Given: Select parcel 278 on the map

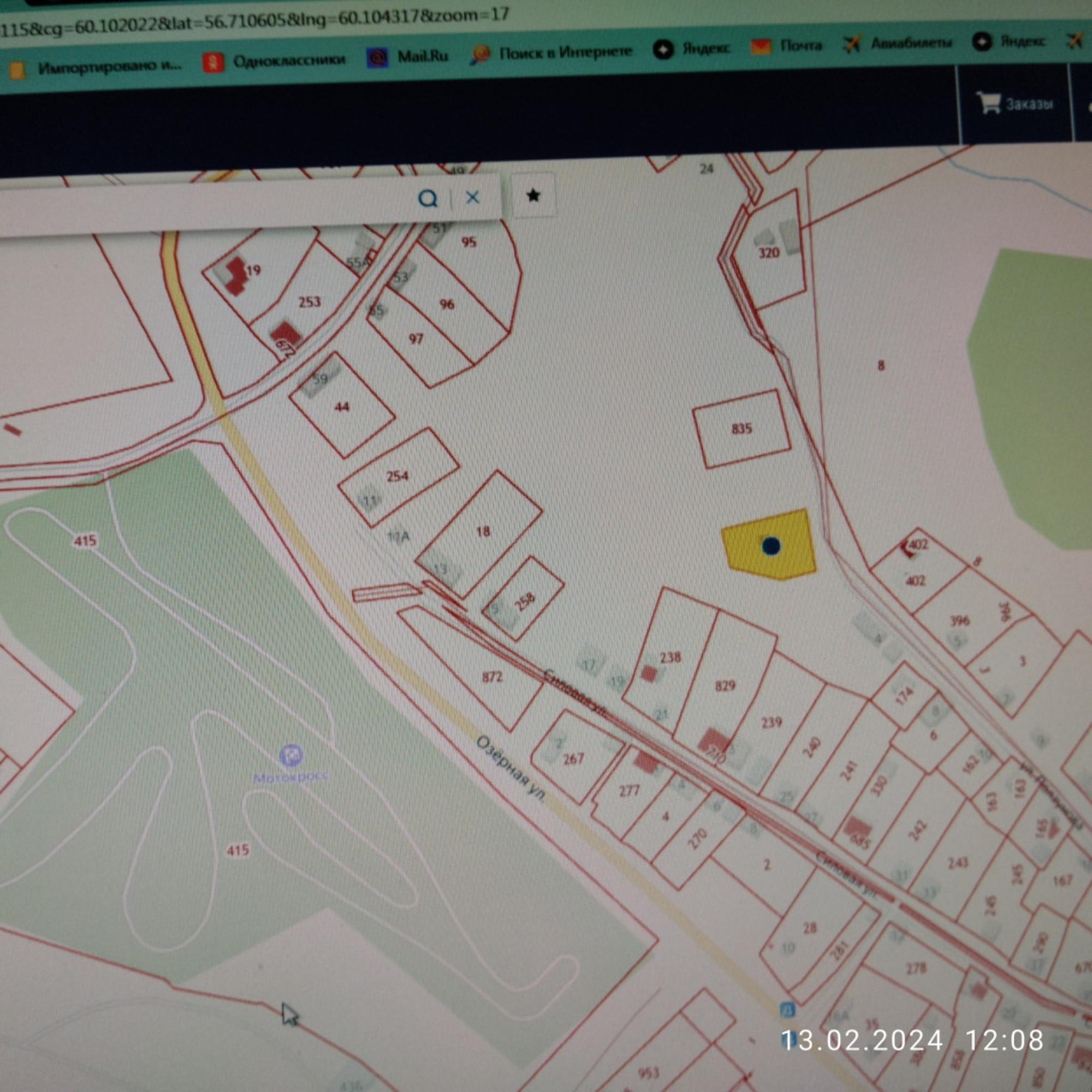Looking at the screenshot, I should pyautogui.click(x=916, y=969).
